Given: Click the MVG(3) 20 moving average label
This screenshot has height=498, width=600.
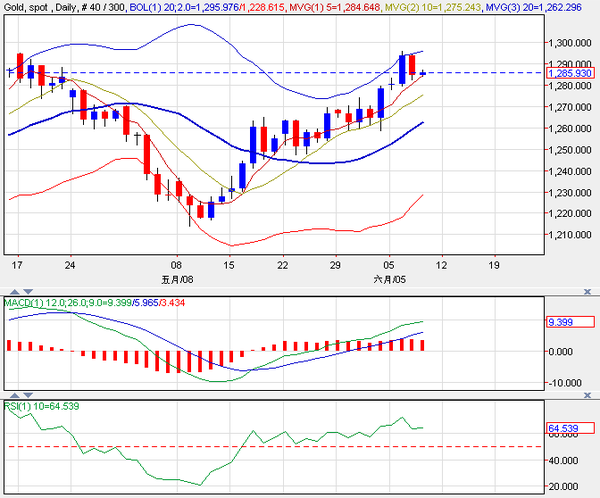Looking at the screenshot, I should pos(545,6).
